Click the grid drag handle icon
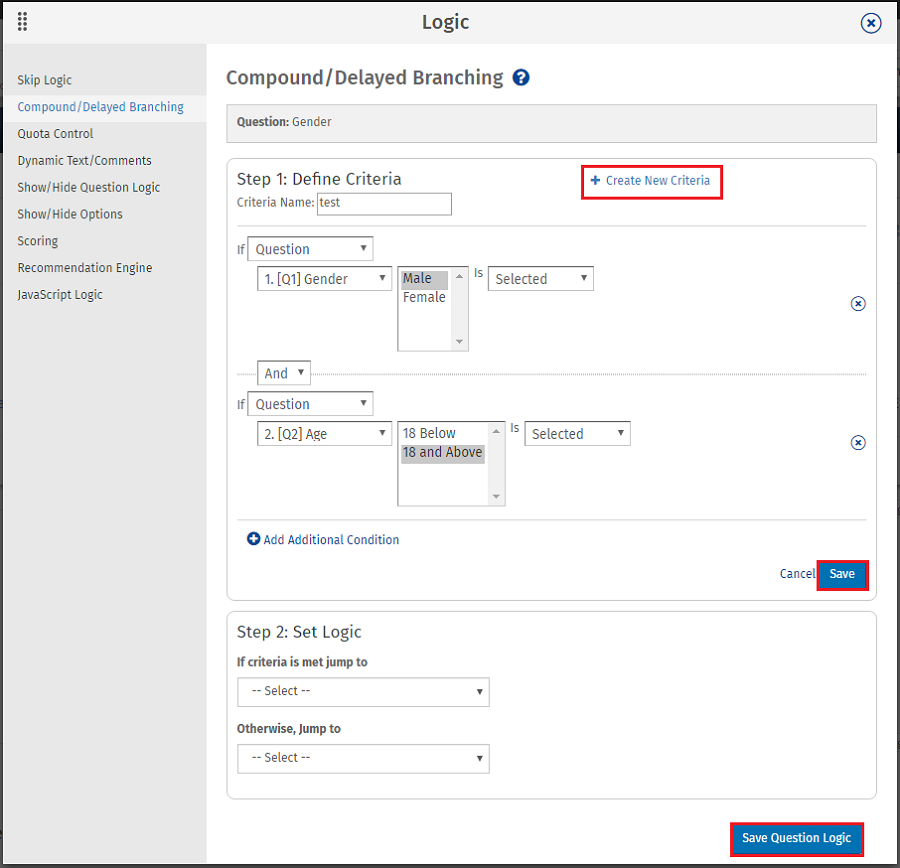Image resolution: width=900 pixels, height=868 pixels. click(22, 22)
